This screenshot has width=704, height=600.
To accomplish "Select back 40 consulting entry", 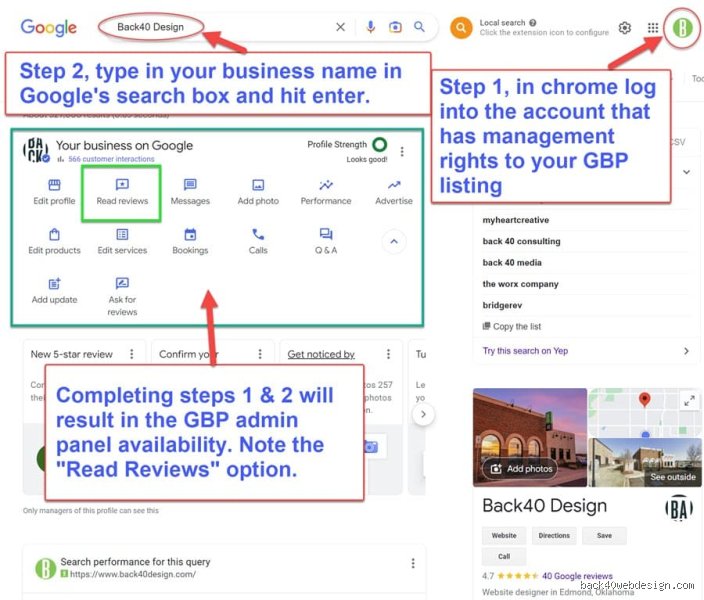I will pos(521,241).
